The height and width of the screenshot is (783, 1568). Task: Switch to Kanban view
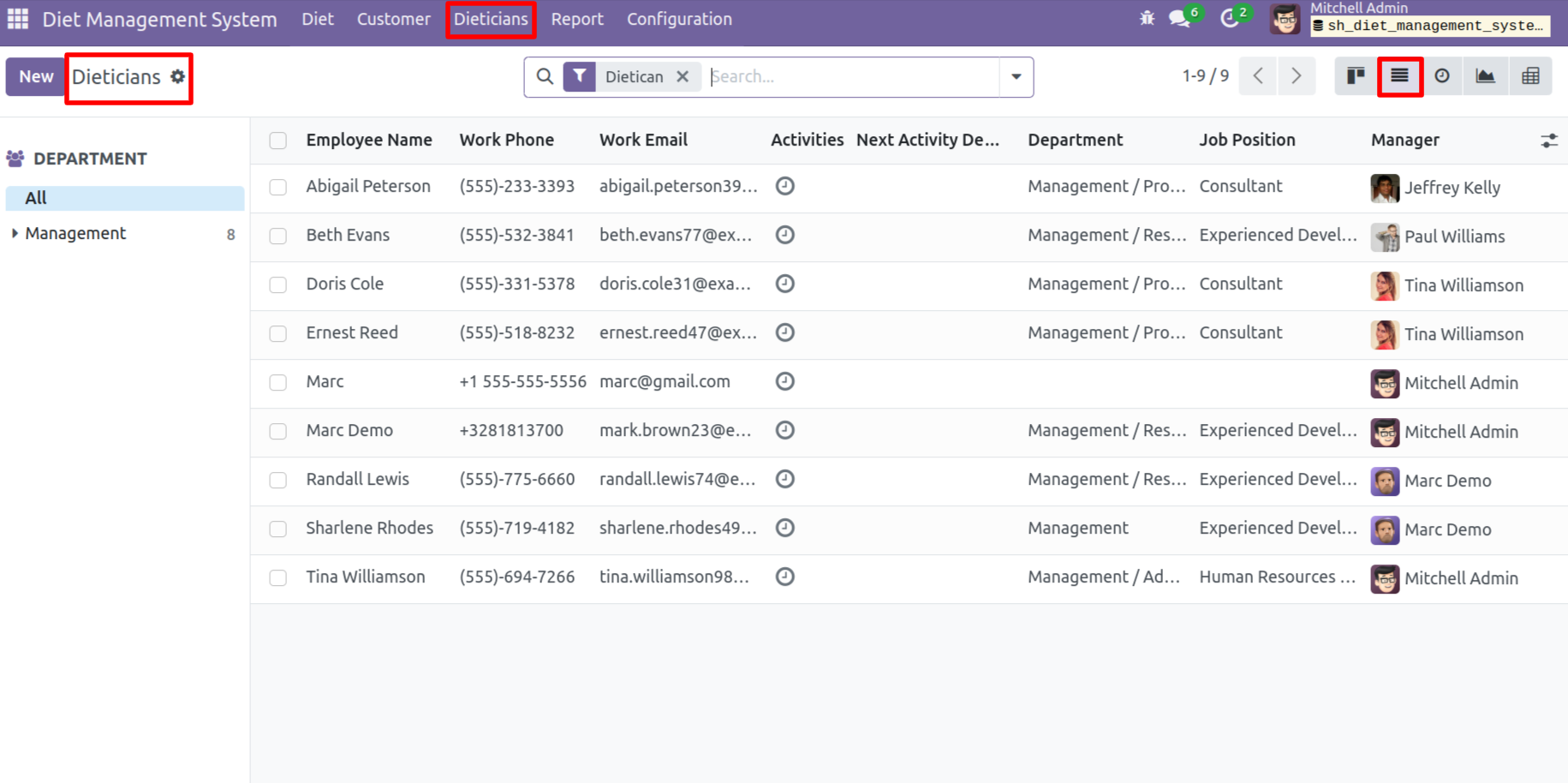click(1355, 76)
